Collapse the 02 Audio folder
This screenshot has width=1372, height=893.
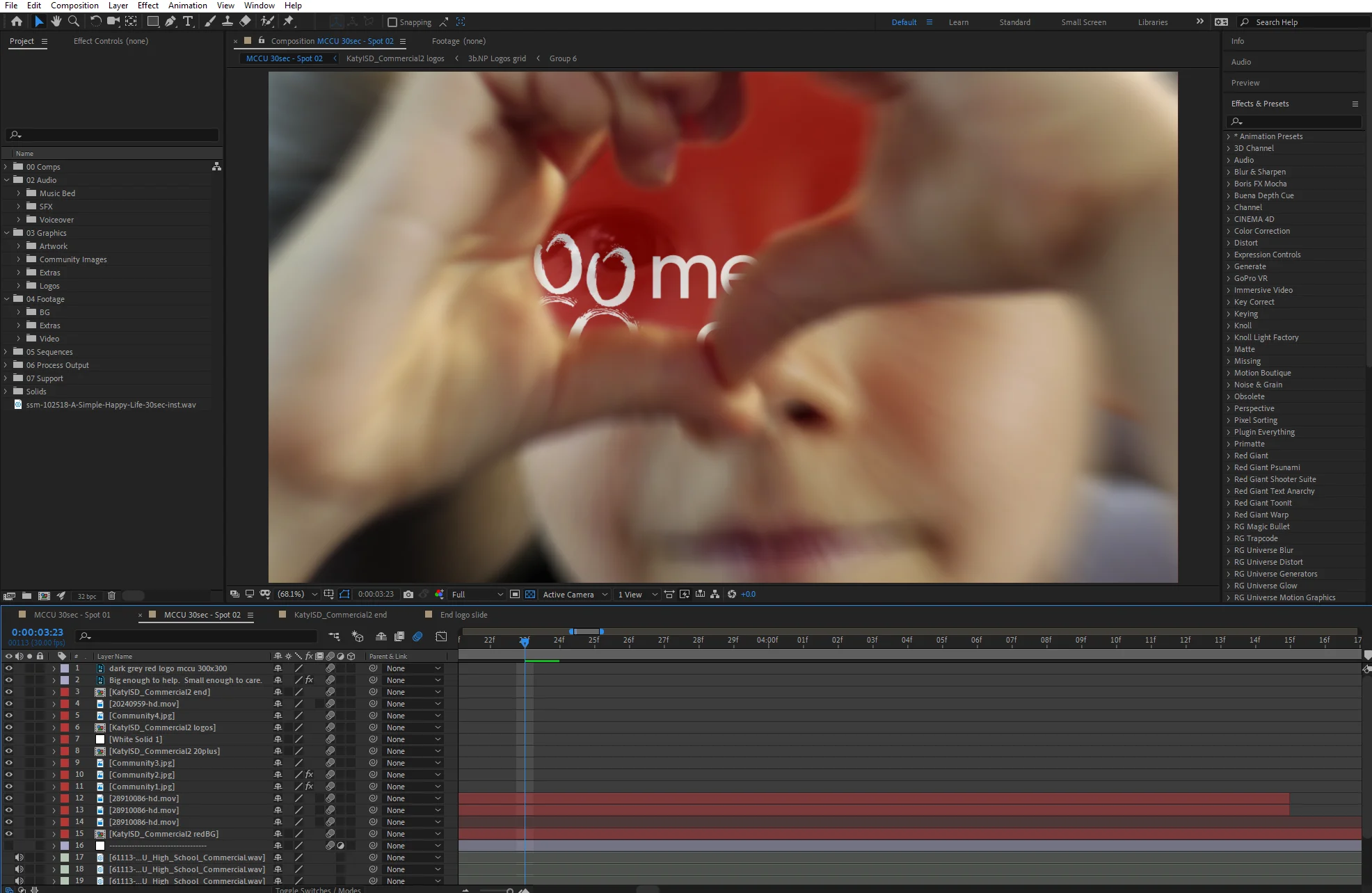click(6, 180)
